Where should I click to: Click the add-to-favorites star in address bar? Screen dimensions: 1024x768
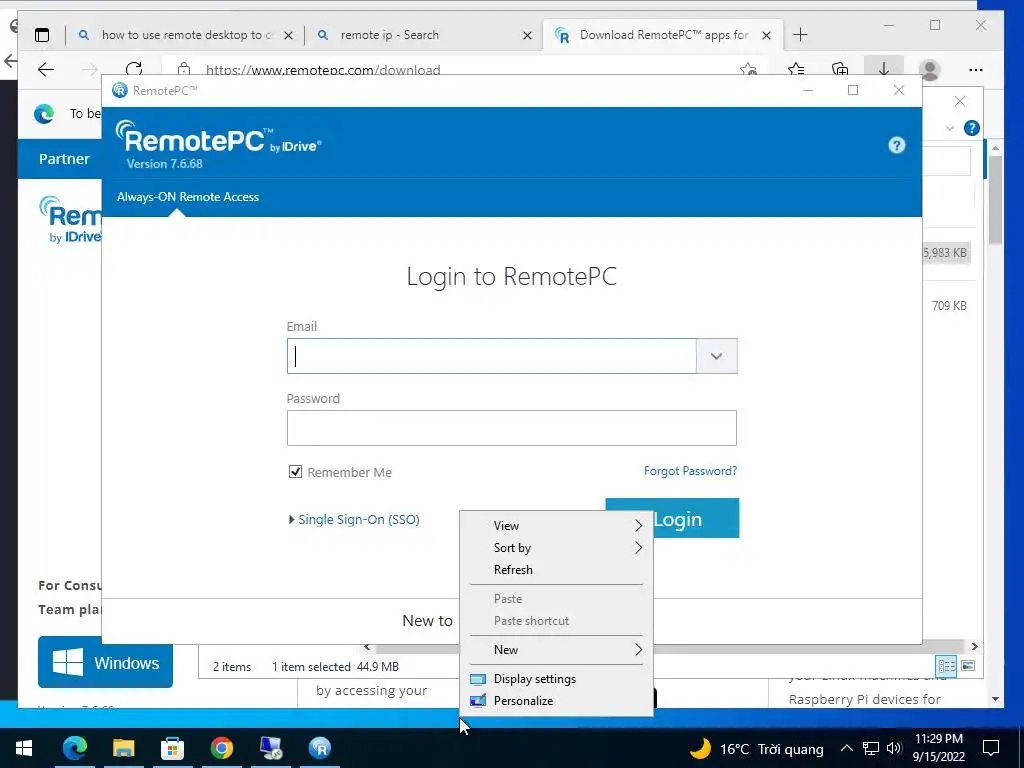point(748,69)
